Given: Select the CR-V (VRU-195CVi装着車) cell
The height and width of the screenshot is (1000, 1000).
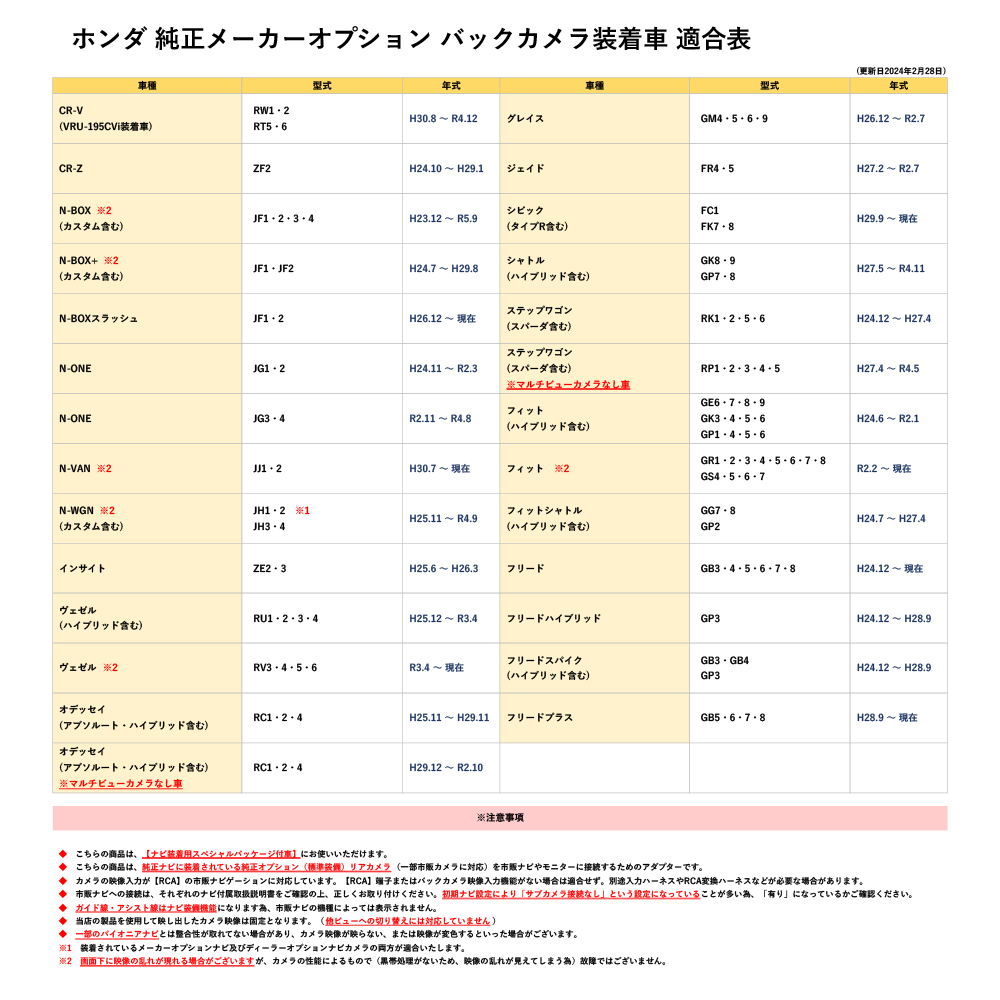Looking at the screenshot, I should click(x=147, y=119).
